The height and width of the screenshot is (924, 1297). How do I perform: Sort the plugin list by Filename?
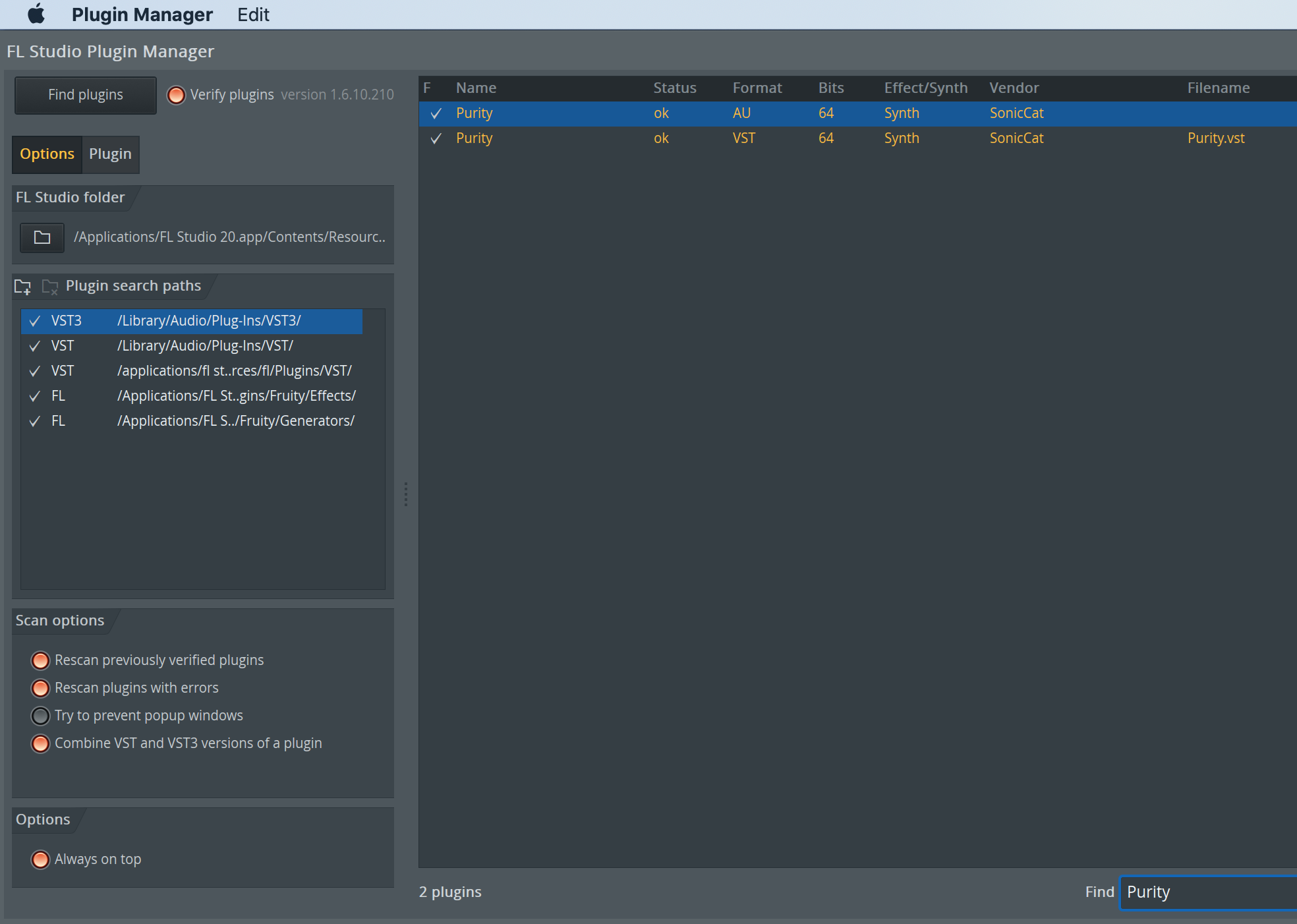click(1219, 88)
